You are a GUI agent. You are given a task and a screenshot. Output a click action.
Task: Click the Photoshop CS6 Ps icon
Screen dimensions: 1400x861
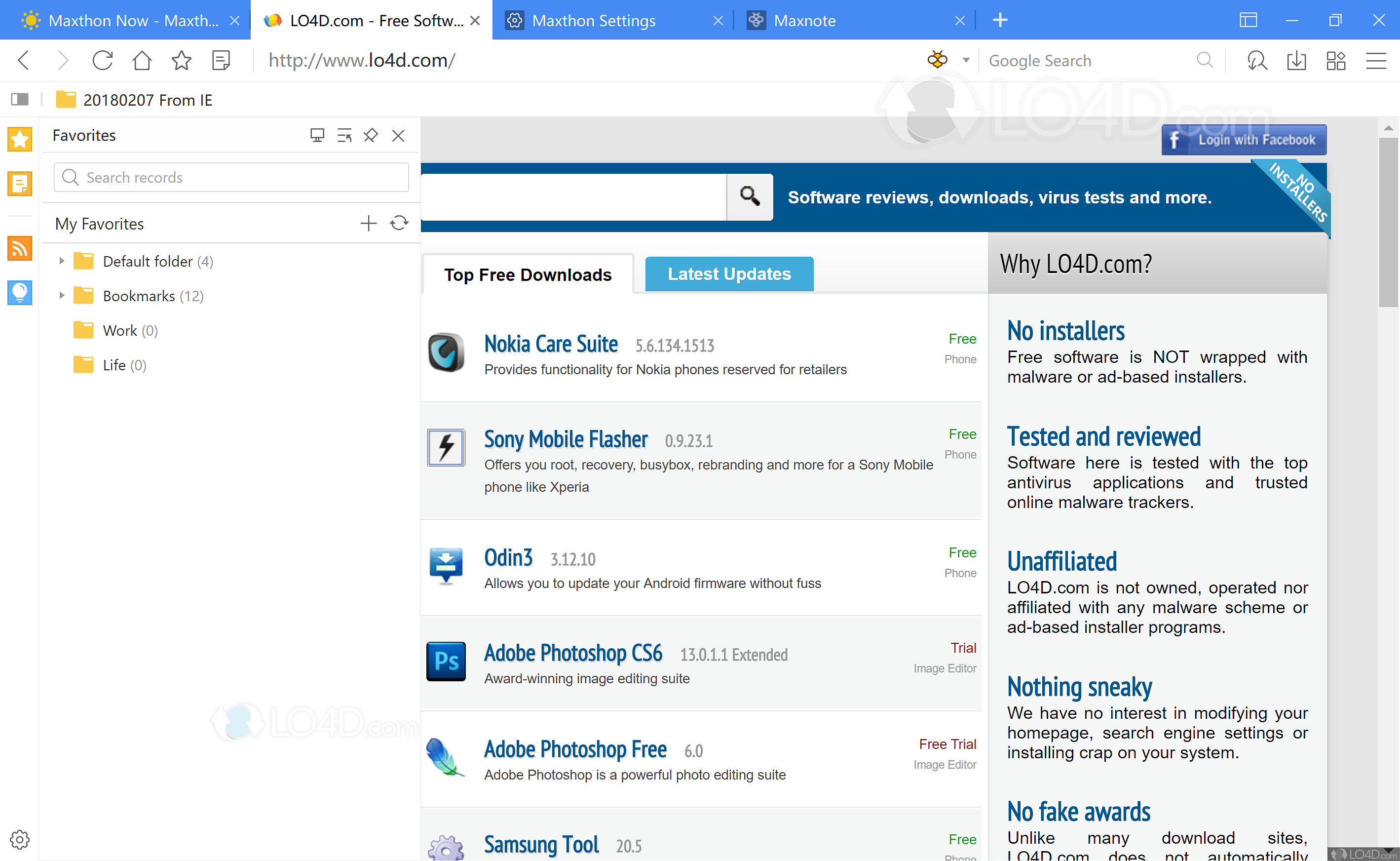[446, 661]
